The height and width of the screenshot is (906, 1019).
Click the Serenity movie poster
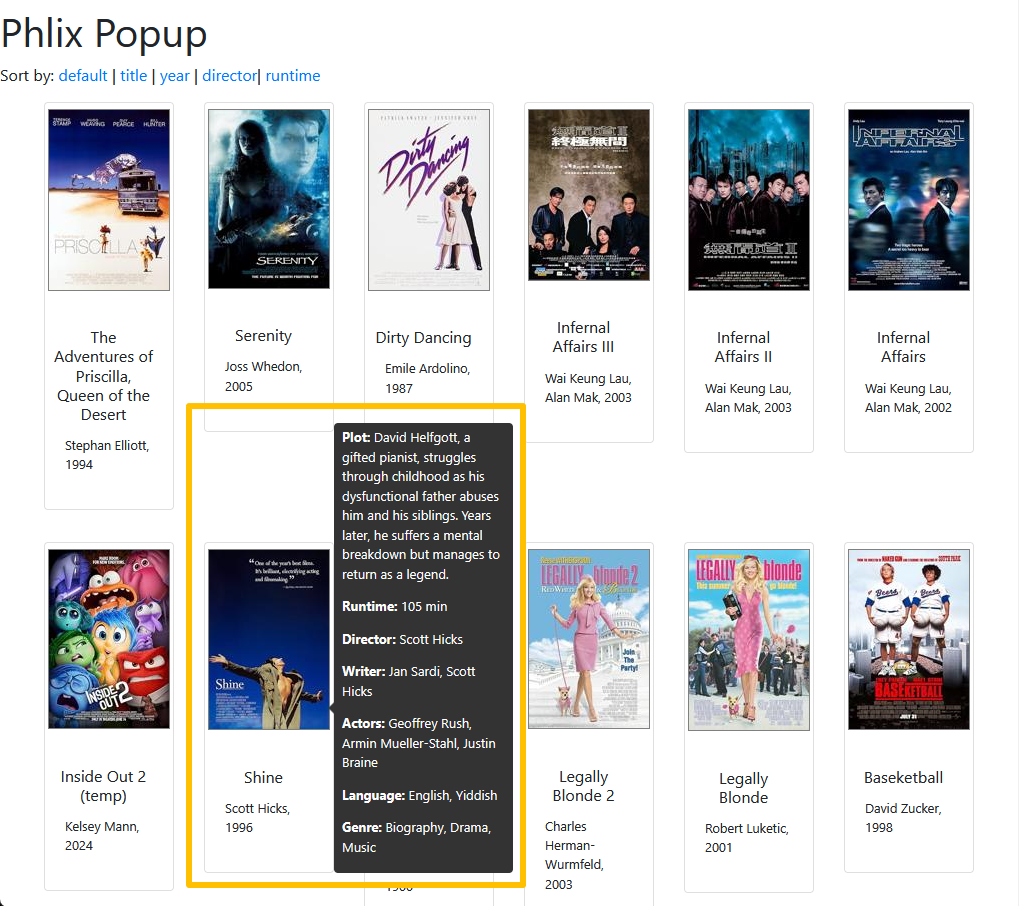click(269, 199)
